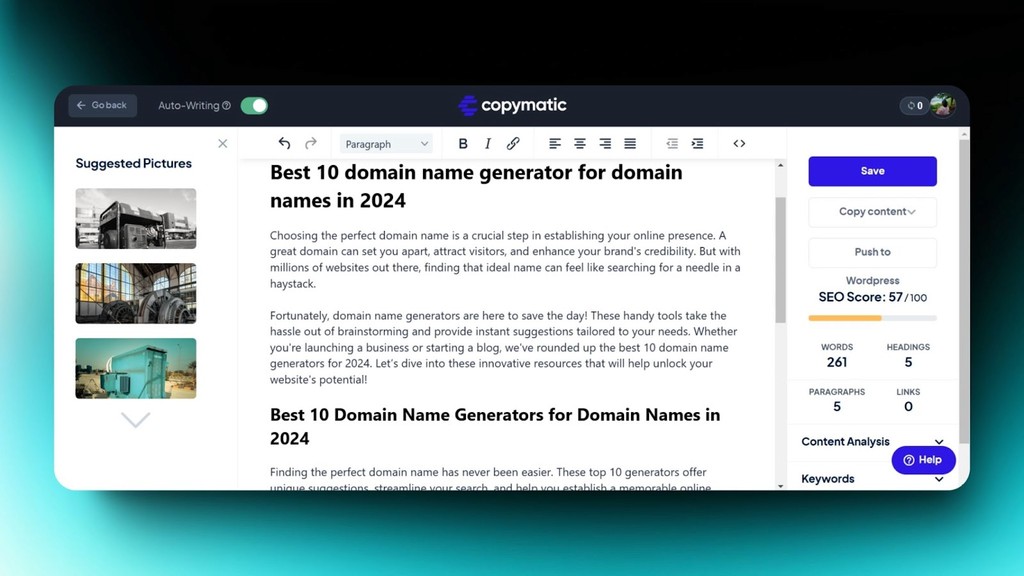Open the HTML code view
The width and height of the screenshot is (1024, 576).
[x=739, y=143]
